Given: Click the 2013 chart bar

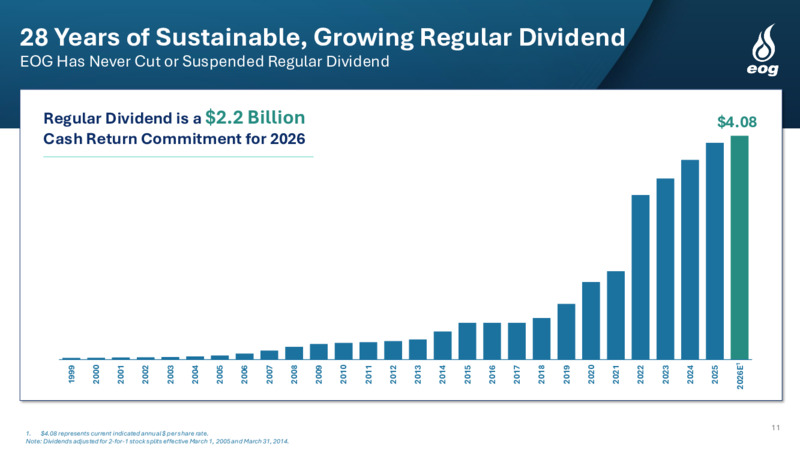Looking at the screenshot, I should (418, 349).
